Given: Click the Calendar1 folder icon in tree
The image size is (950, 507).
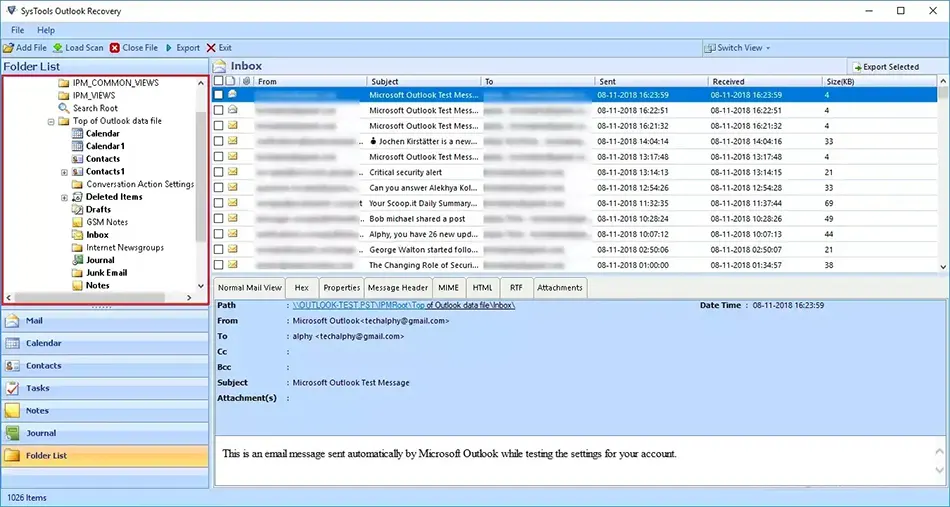Looking at the screenshot, I should click(77, 146).
